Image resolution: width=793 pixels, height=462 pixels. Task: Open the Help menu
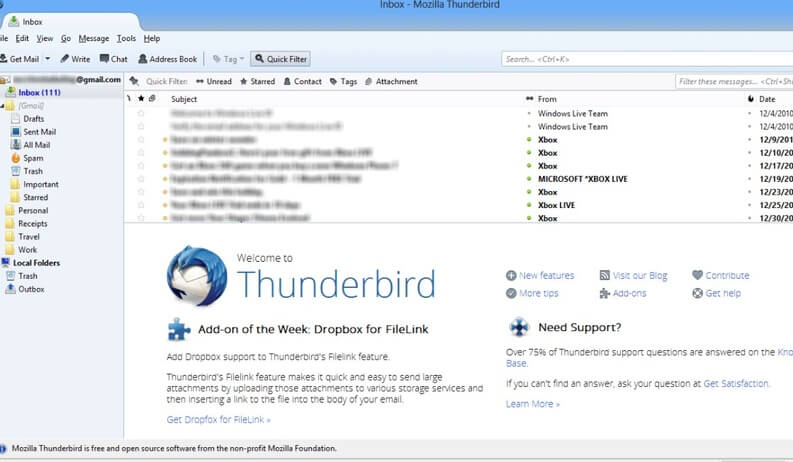[151, 38]
